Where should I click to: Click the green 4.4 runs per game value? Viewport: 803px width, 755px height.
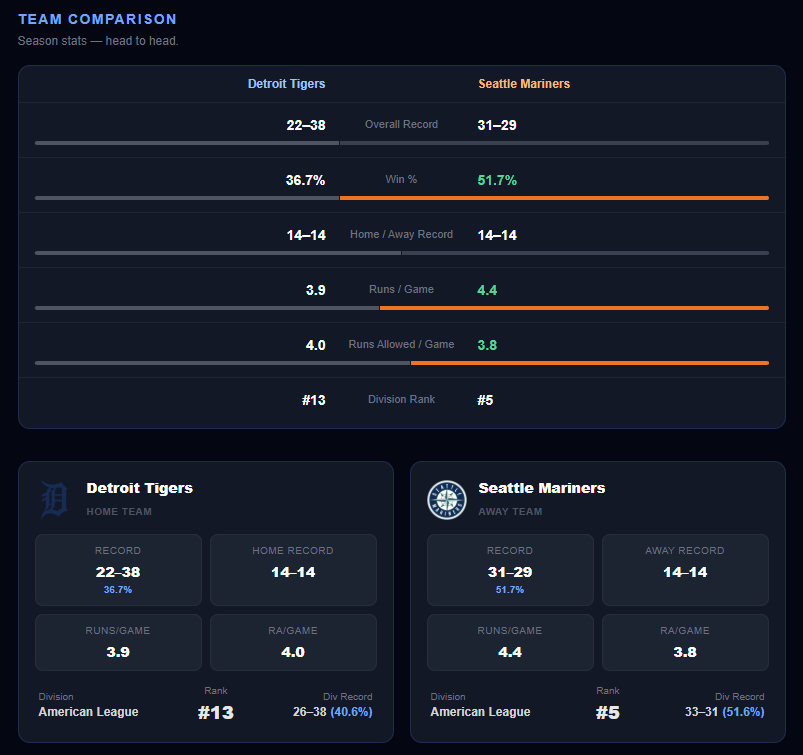tap(487, 290)
